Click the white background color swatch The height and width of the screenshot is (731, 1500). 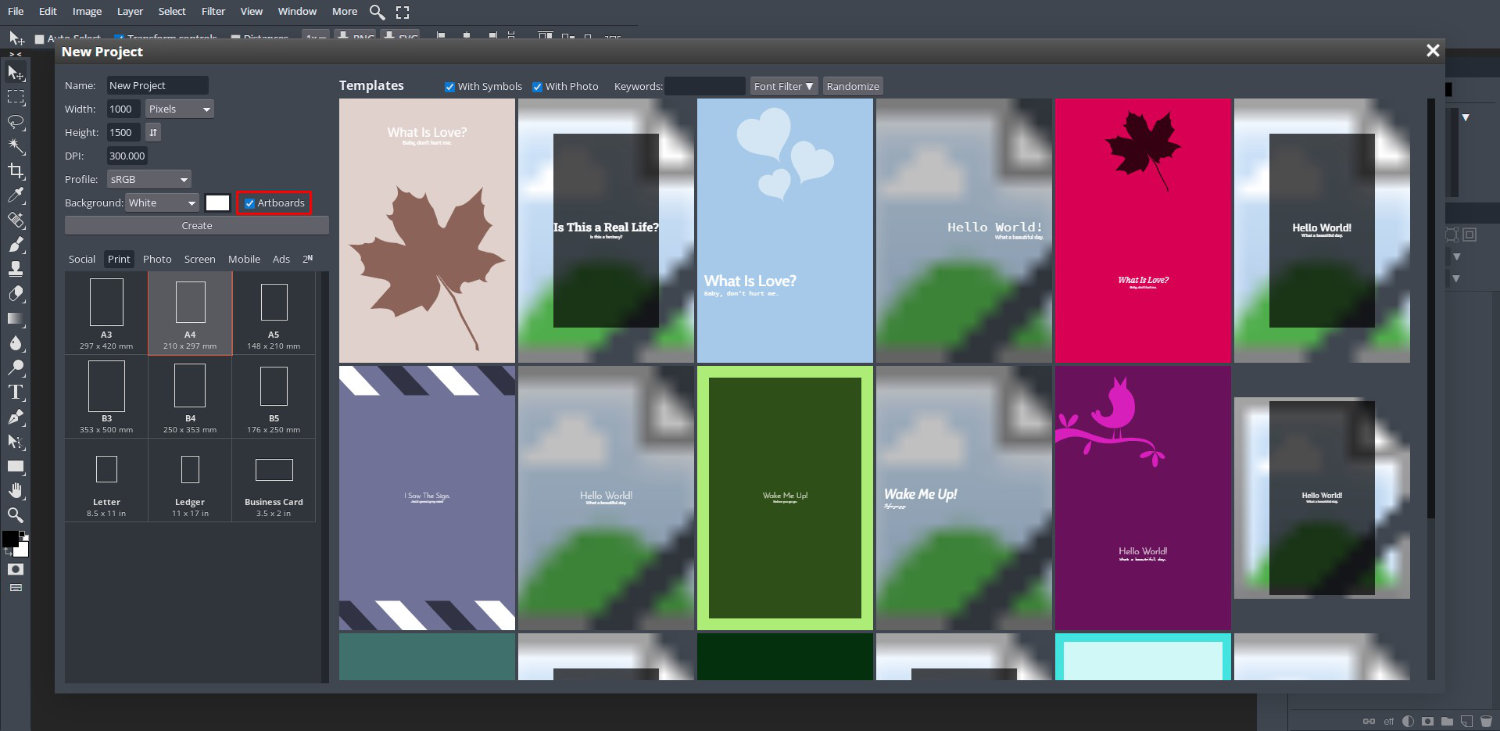[x=218, y=203]
